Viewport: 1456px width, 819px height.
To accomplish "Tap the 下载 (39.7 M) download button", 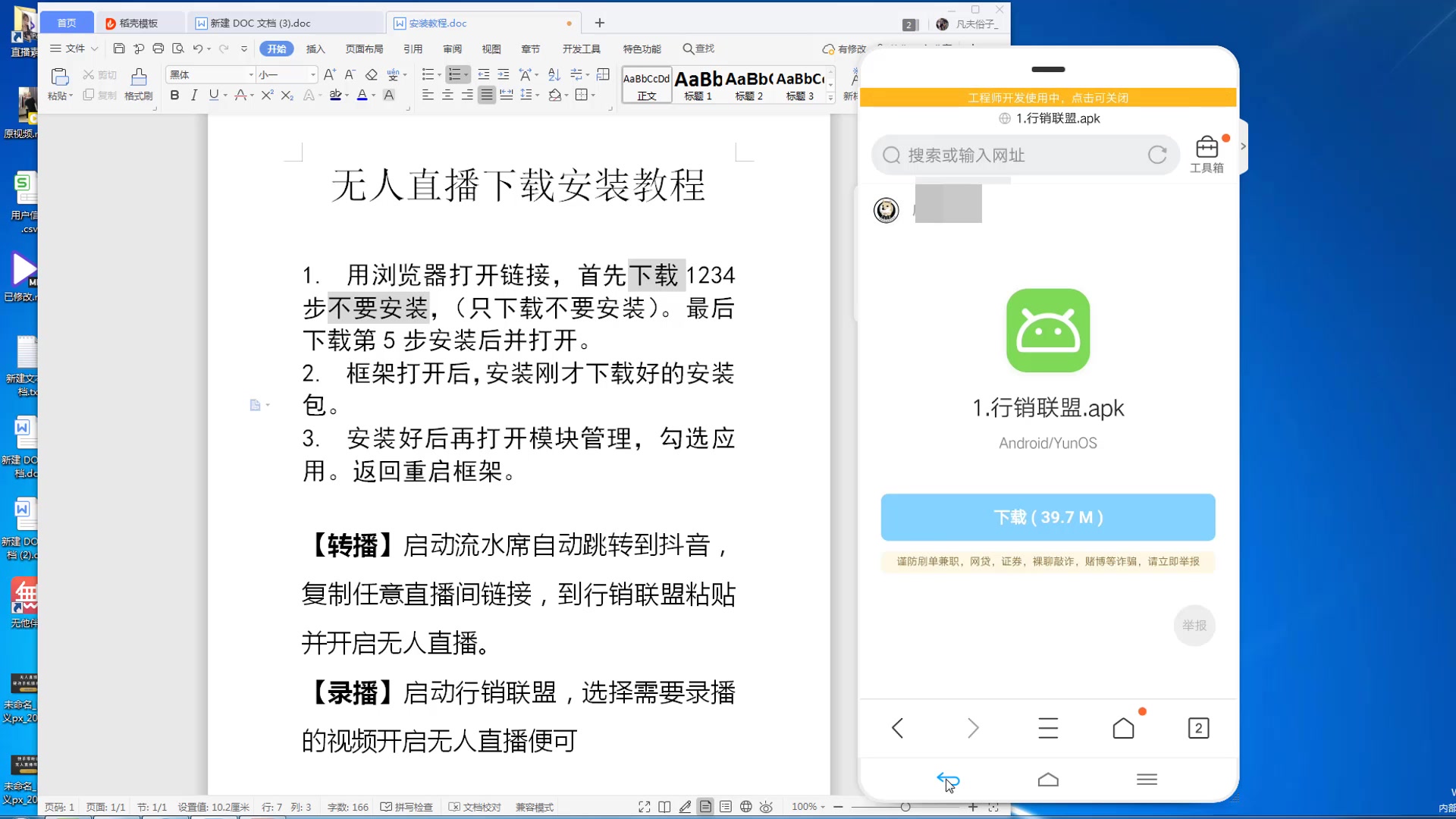I will click(x=1048, y=517).
